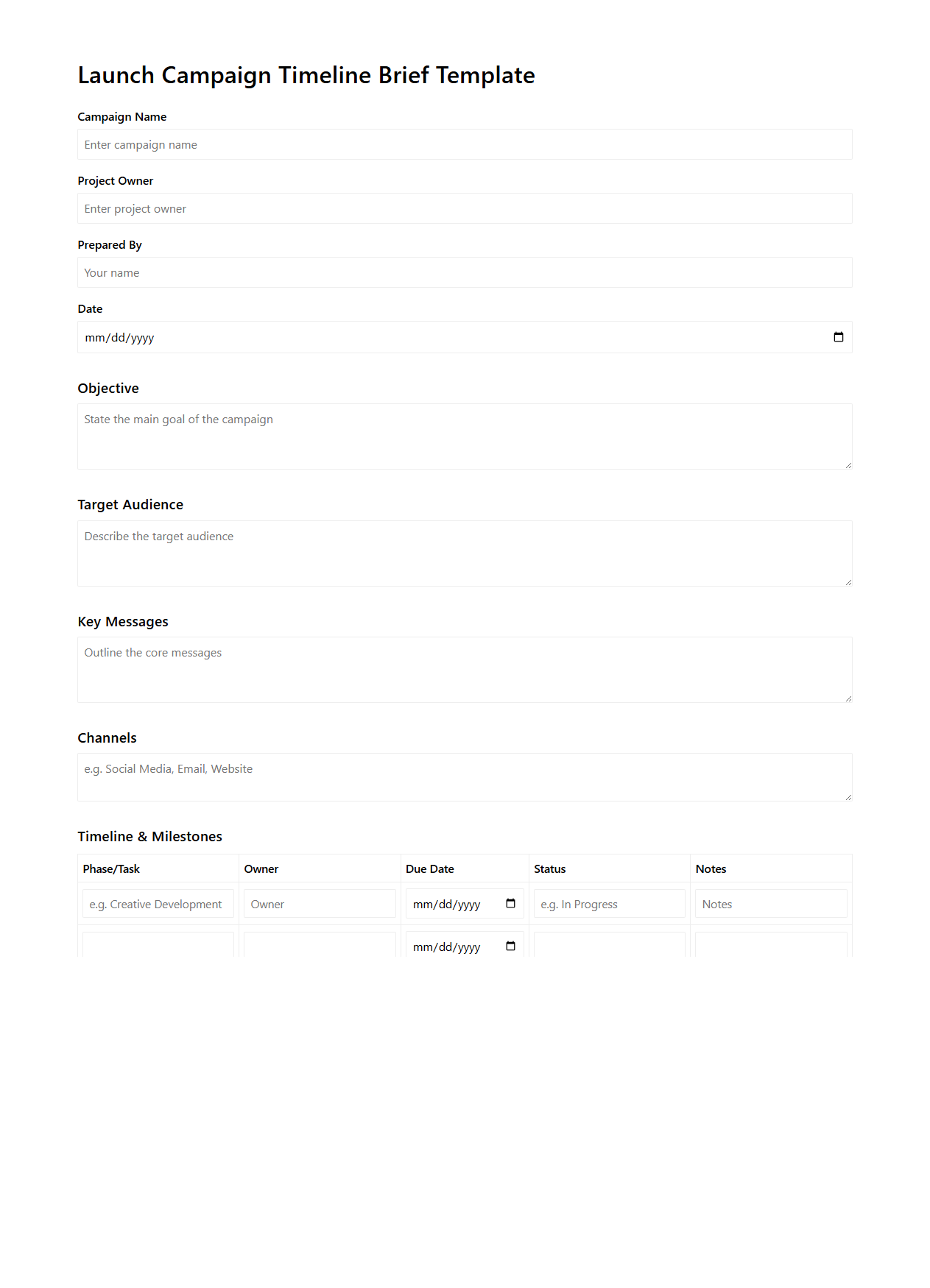Image resolution: width=930 pixels, height=1288 pixels.
Task: Click inside the Objective text area
Action: (x=464, y=434)
